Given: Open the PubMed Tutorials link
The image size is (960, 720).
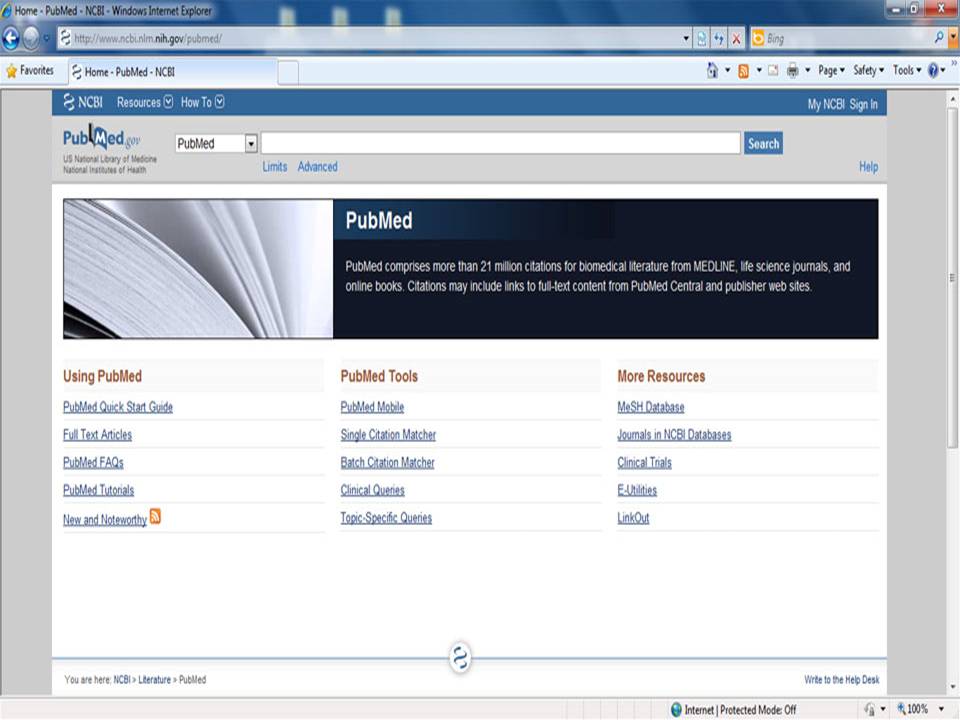Looking at the screenshot, I should pos(99,490).
